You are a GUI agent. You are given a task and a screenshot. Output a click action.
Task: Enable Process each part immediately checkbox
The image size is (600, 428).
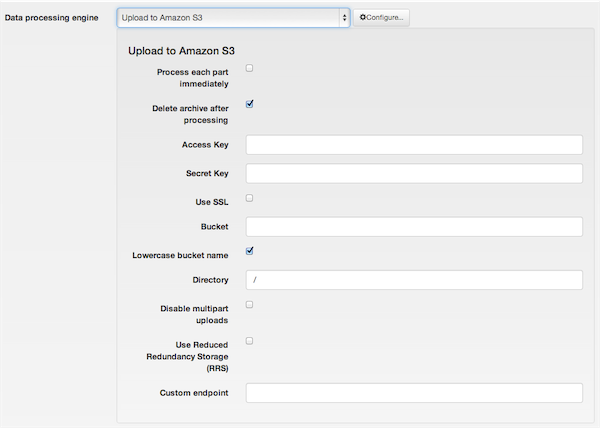(x=249, y=68)
